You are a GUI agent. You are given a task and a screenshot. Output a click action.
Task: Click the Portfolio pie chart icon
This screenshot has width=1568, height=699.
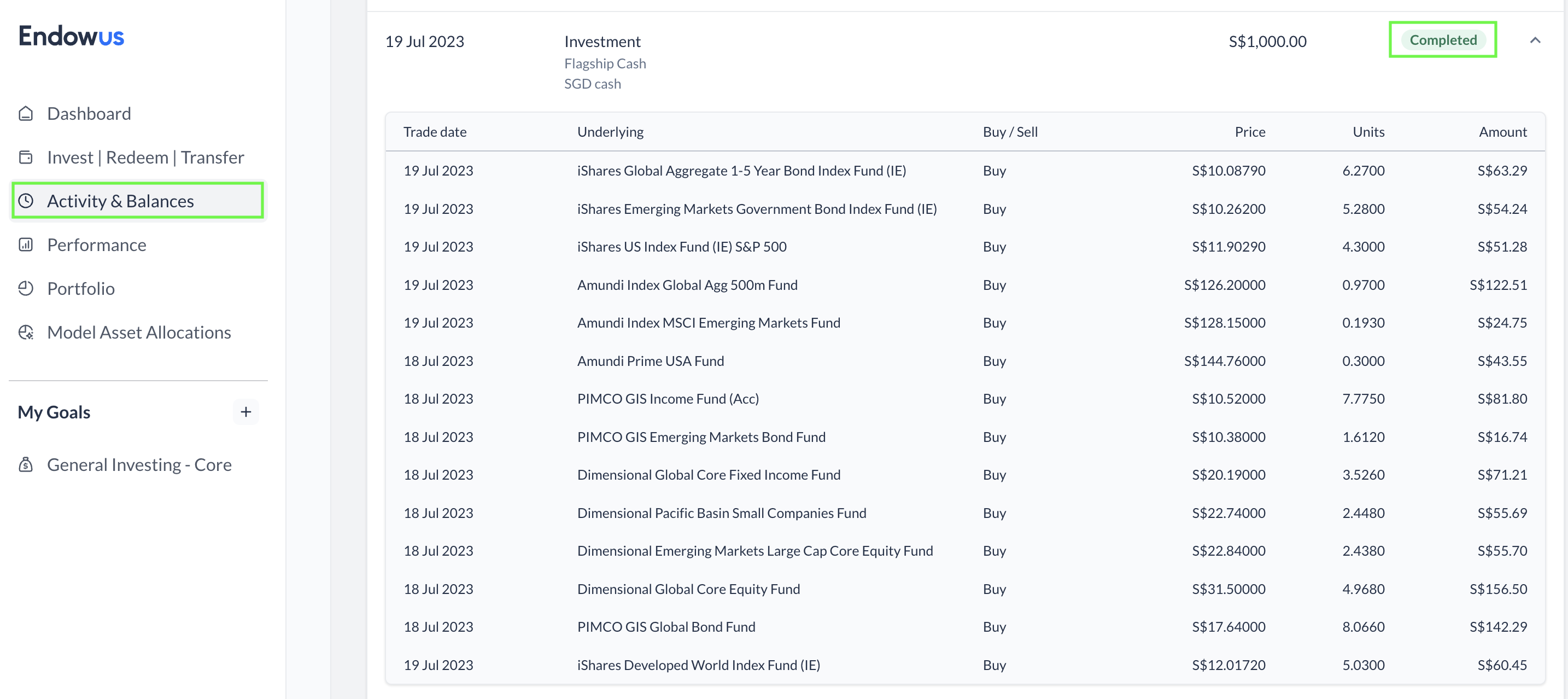(26, 288)
